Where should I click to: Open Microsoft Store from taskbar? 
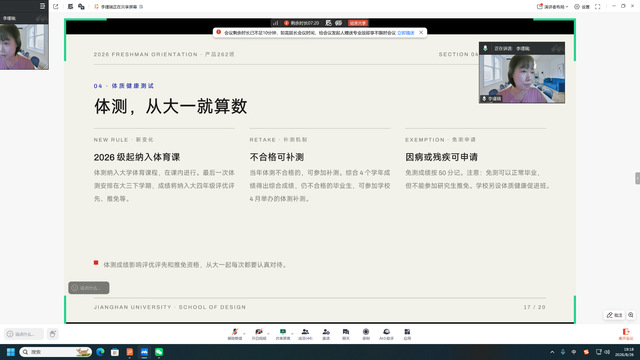pos(115,352)
